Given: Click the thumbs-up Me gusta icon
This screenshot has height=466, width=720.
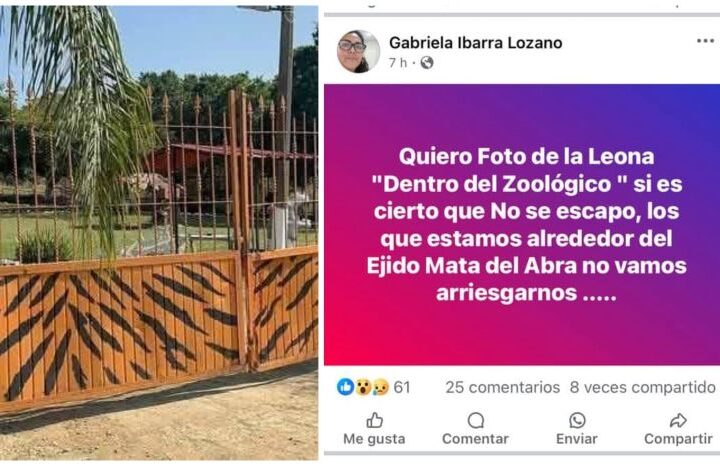Looking at the screenshot, I should [x=374, y=420].
